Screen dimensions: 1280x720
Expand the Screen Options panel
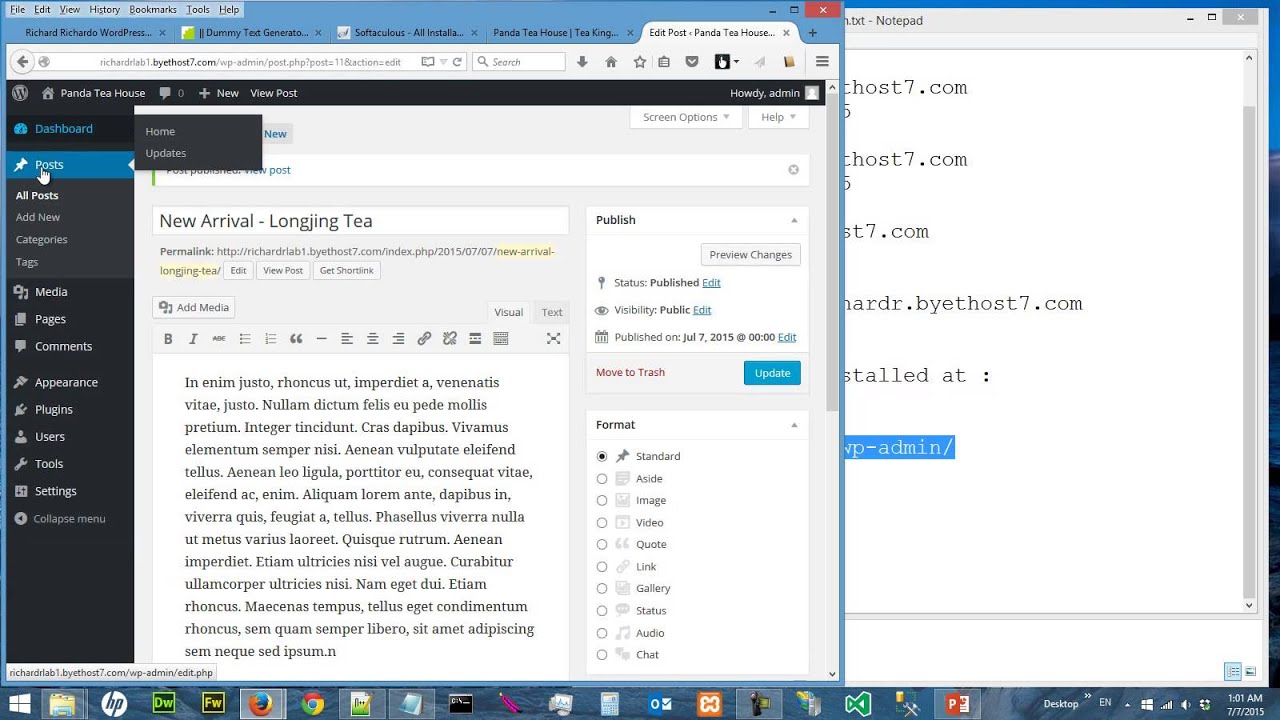click(x=686, y=117)
